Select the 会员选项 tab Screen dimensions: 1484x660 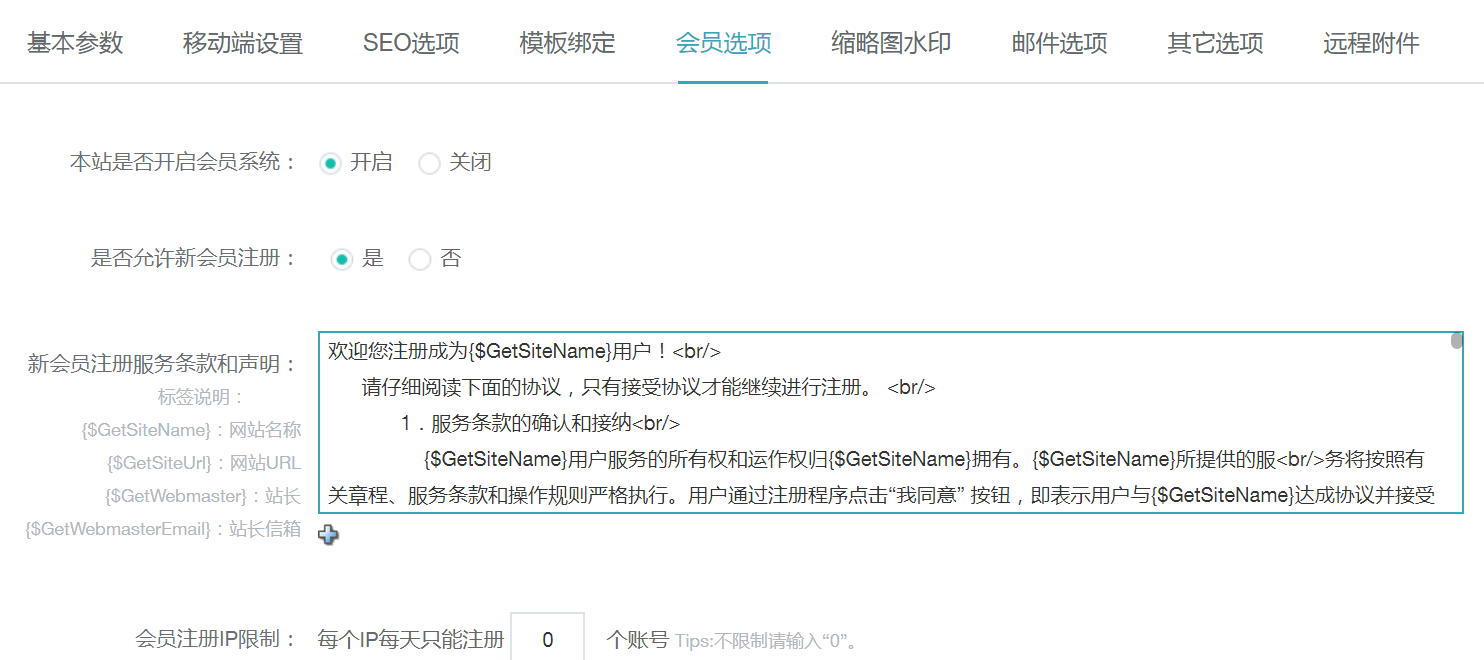point(722,42)
